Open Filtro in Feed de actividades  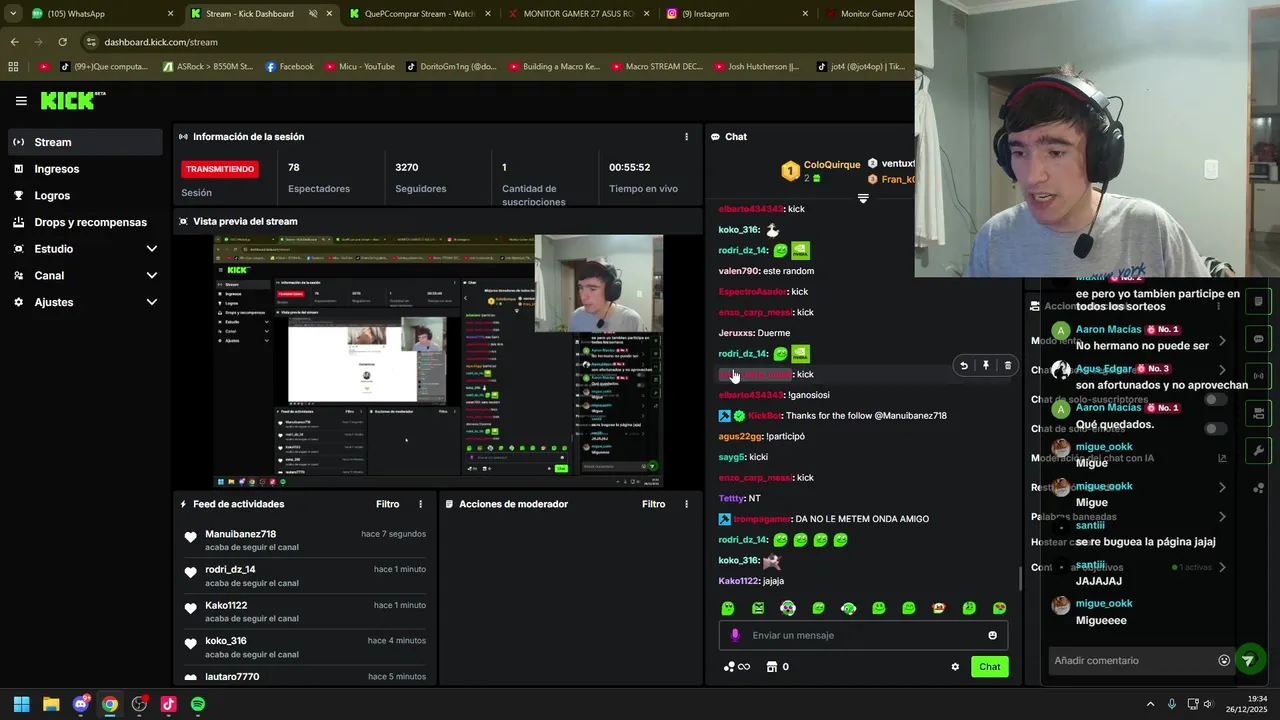pos(387,504)
